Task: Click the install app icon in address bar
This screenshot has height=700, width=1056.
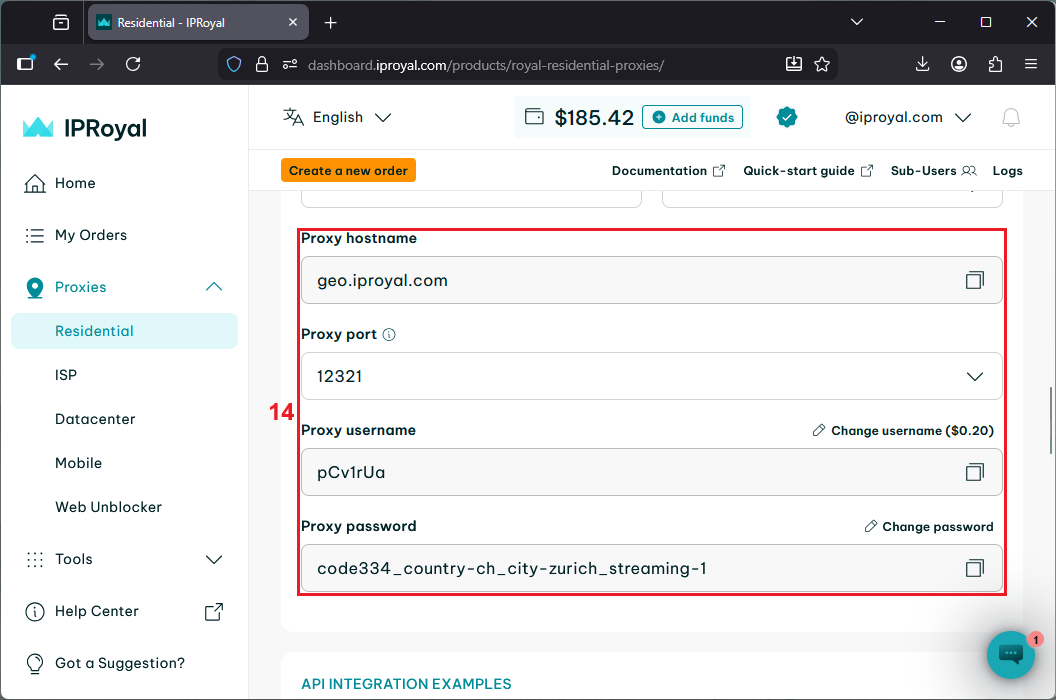Action: click(x=794, y=64)
